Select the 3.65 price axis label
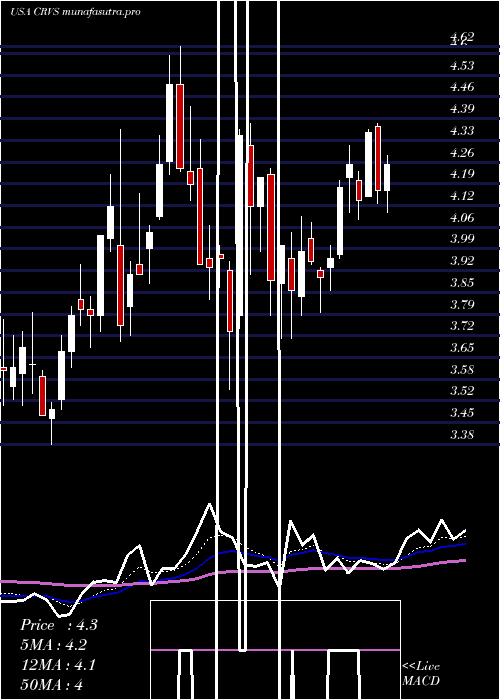 point(462,347)
